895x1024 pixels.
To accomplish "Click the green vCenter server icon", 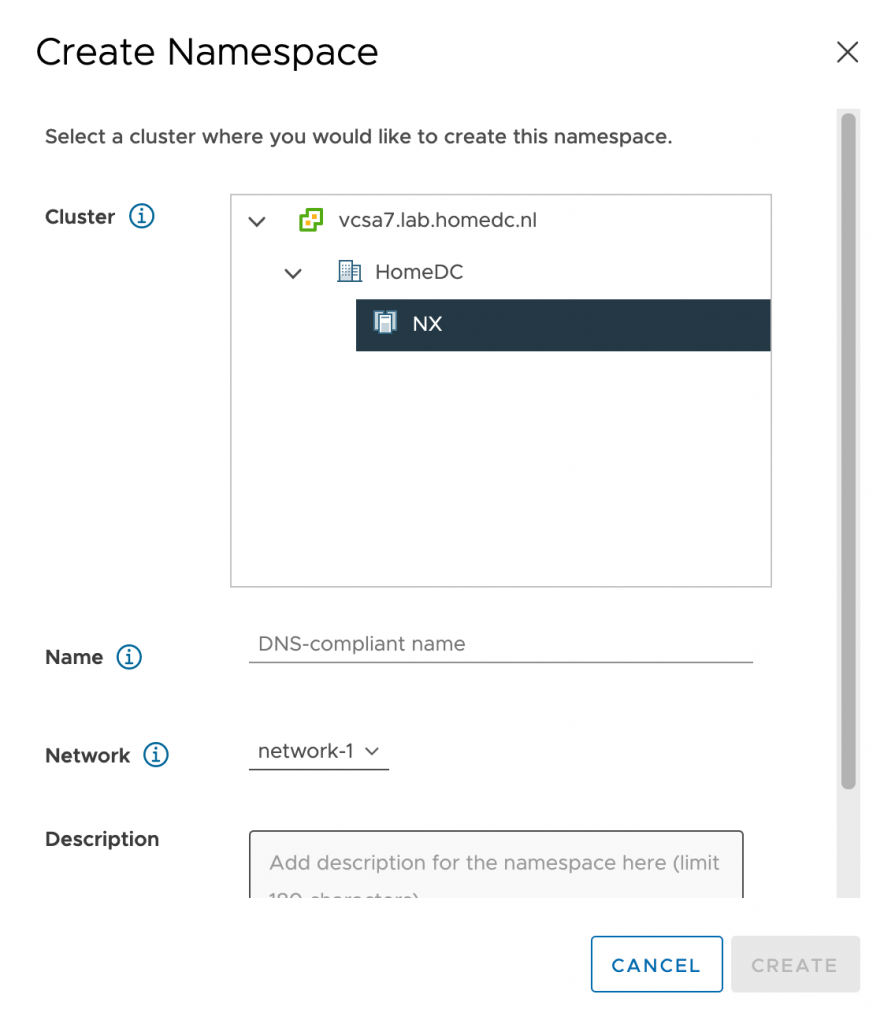I will pos(311,221).
